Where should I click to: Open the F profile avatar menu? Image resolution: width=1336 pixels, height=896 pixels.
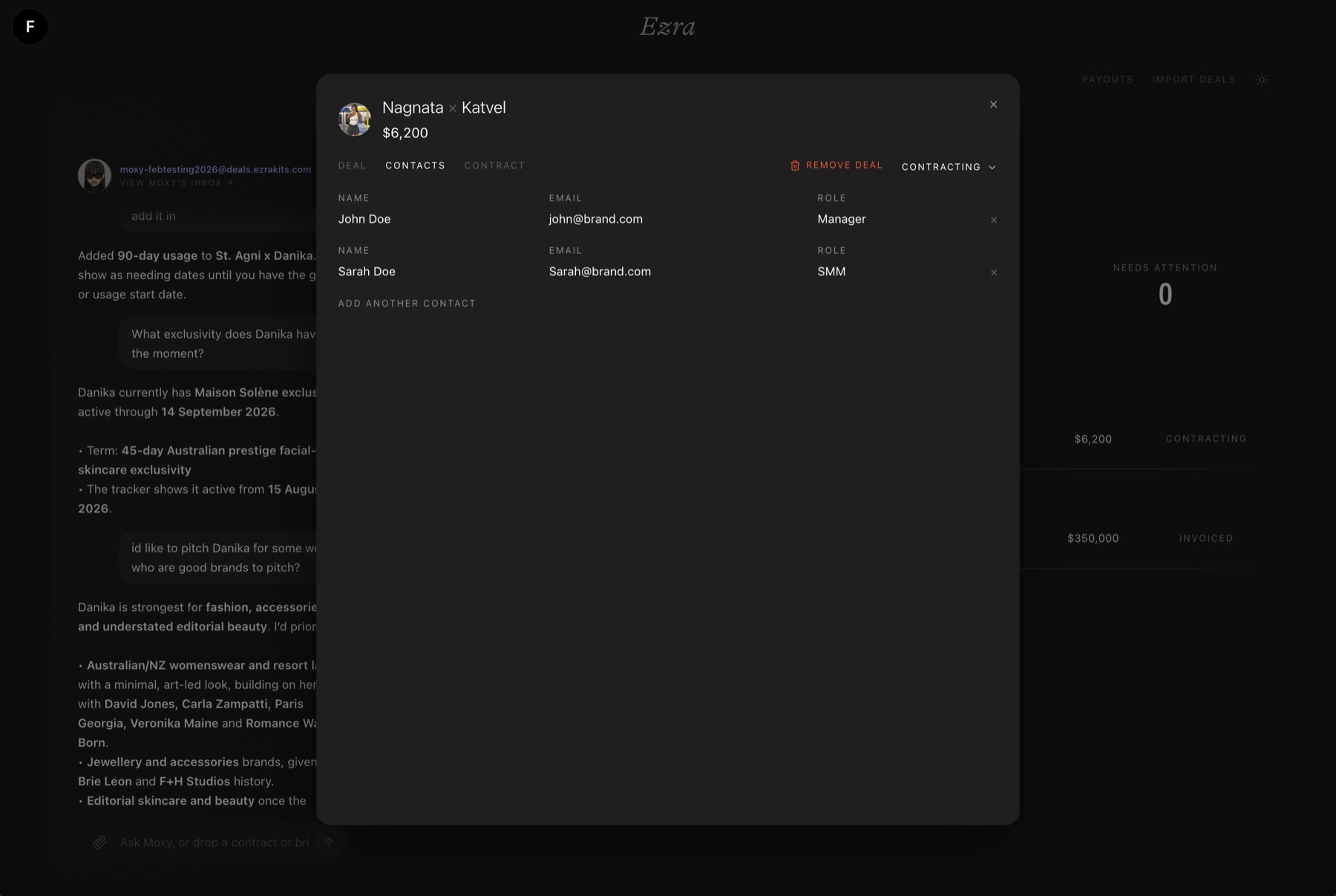click(30, 27)
